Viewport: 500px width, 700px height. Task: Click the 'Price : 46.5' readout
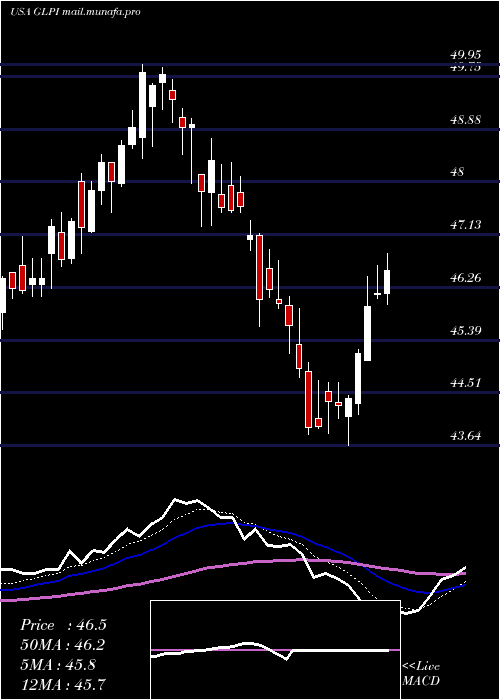point(63,625)
